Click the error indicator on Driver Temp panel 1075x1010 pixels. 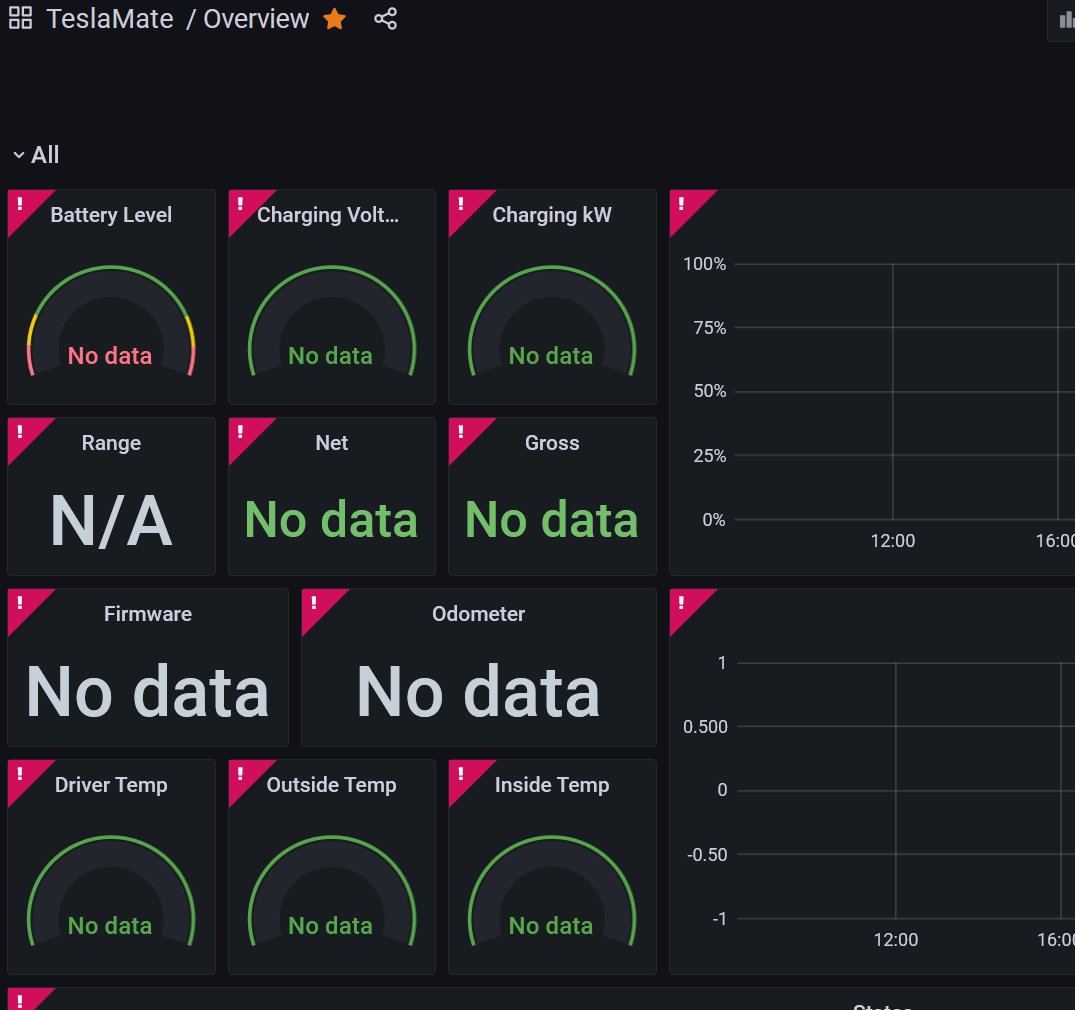coord(18,773)
